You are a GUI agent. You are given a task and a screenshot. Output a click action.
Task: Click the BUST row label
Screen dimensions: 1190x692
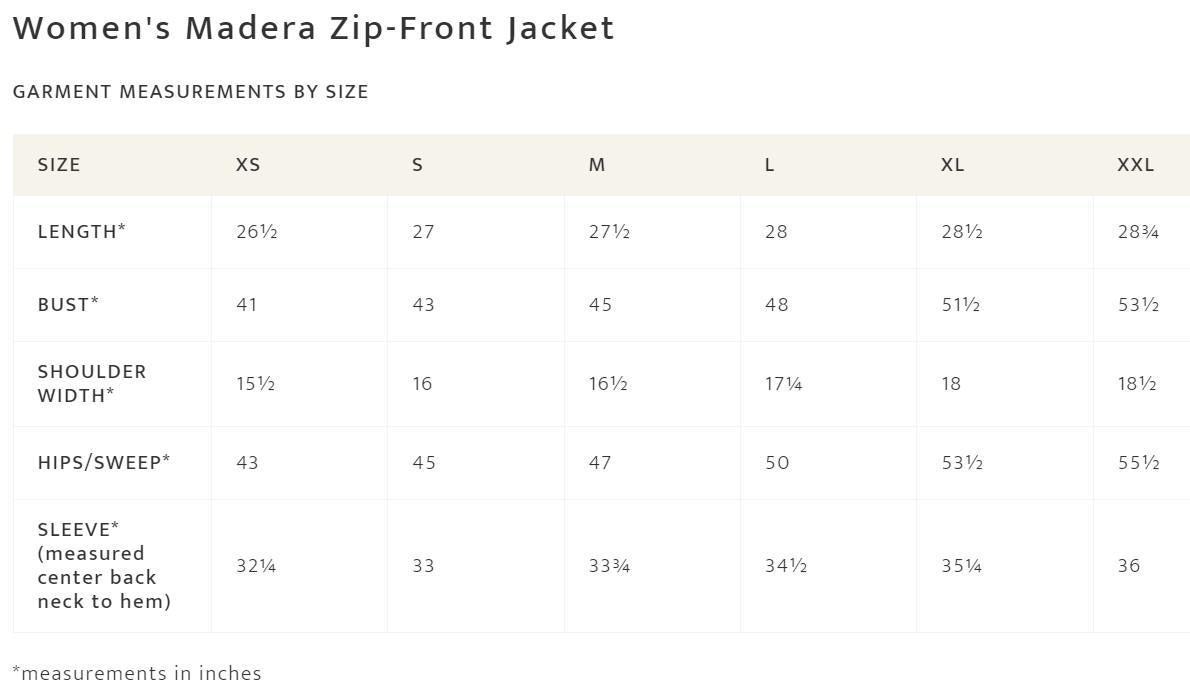[68, 305]
